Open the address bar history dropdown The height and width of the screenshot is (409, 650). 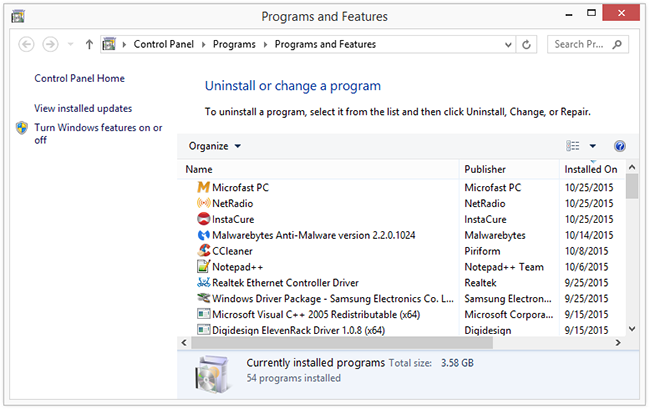[507, 44]
